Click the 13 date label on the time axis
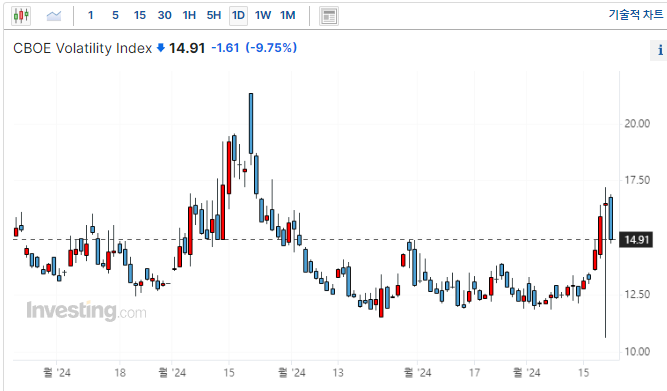The image size is (667, 391). 338,373
